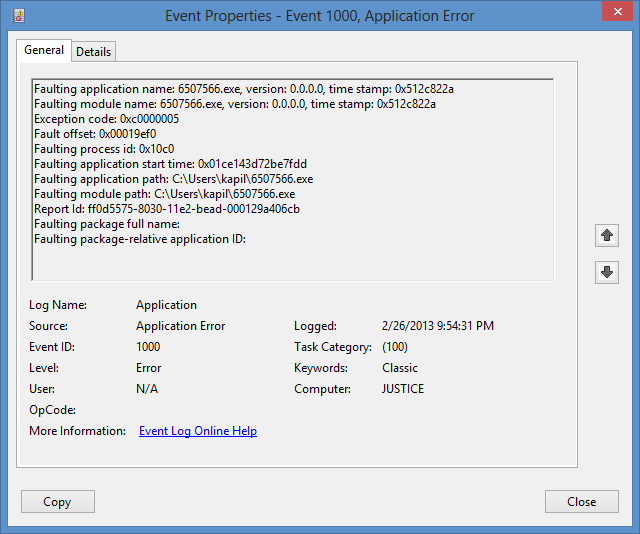
Task: Click the Faulting module name line
Action: point(235,104)
